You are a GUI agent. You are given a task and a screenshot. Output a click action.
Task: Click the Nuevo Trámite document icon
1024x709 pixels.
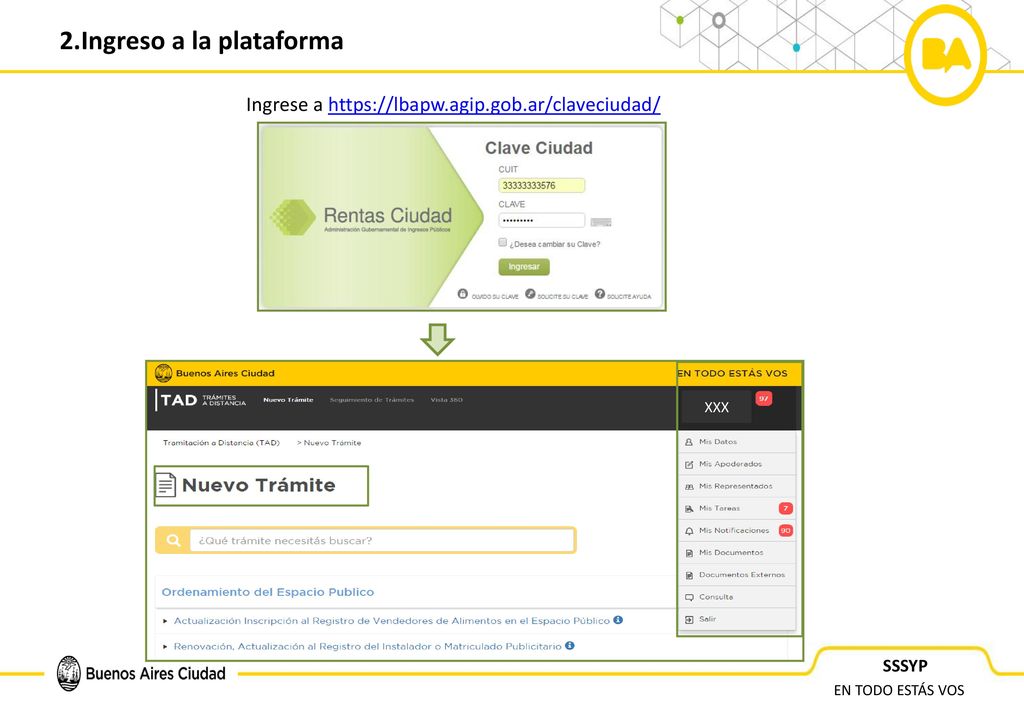point(166,485)
